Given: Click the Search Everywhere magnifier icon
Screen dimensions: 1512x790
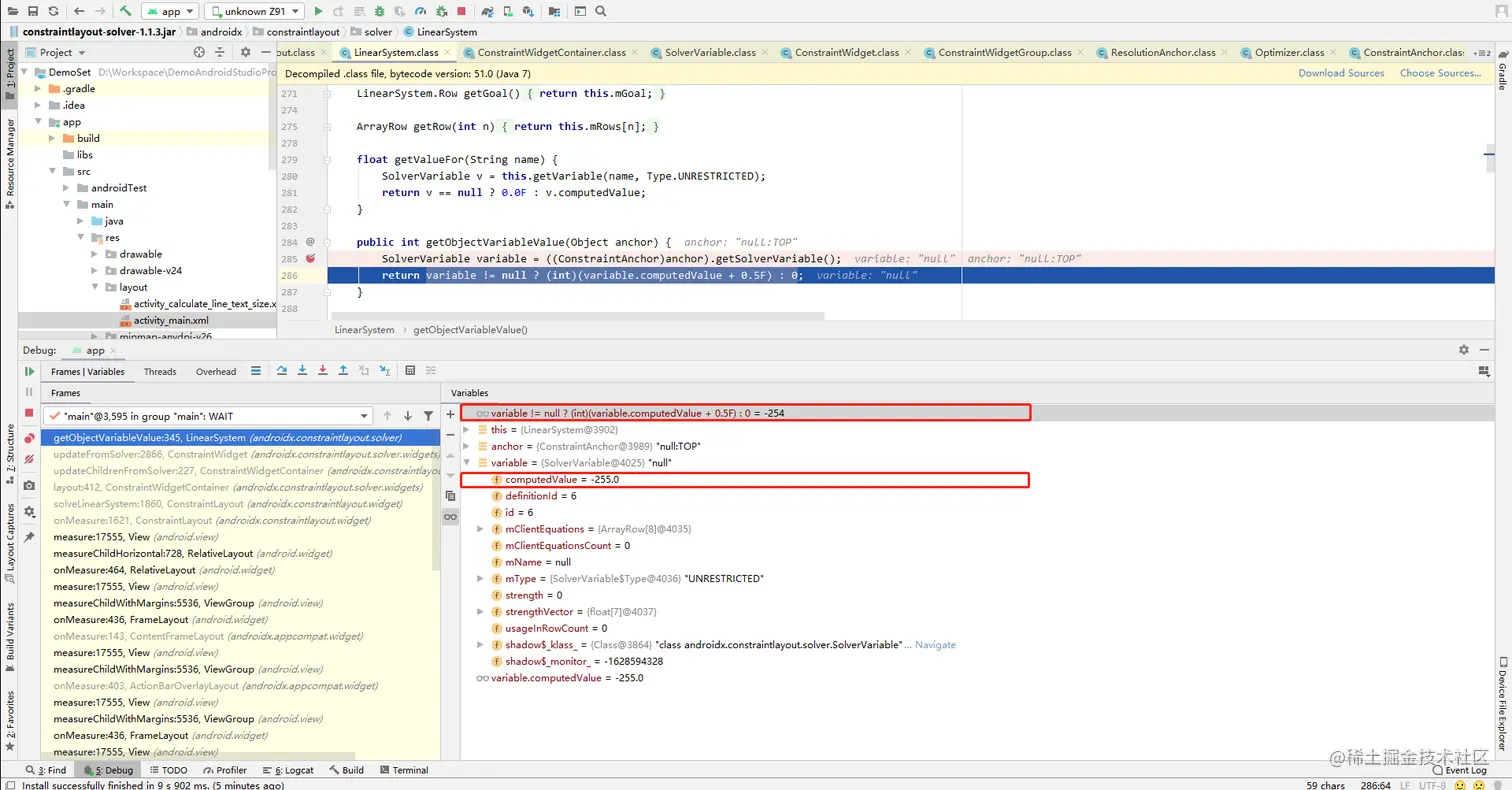Looking at the screenshot, I should 601,11.
